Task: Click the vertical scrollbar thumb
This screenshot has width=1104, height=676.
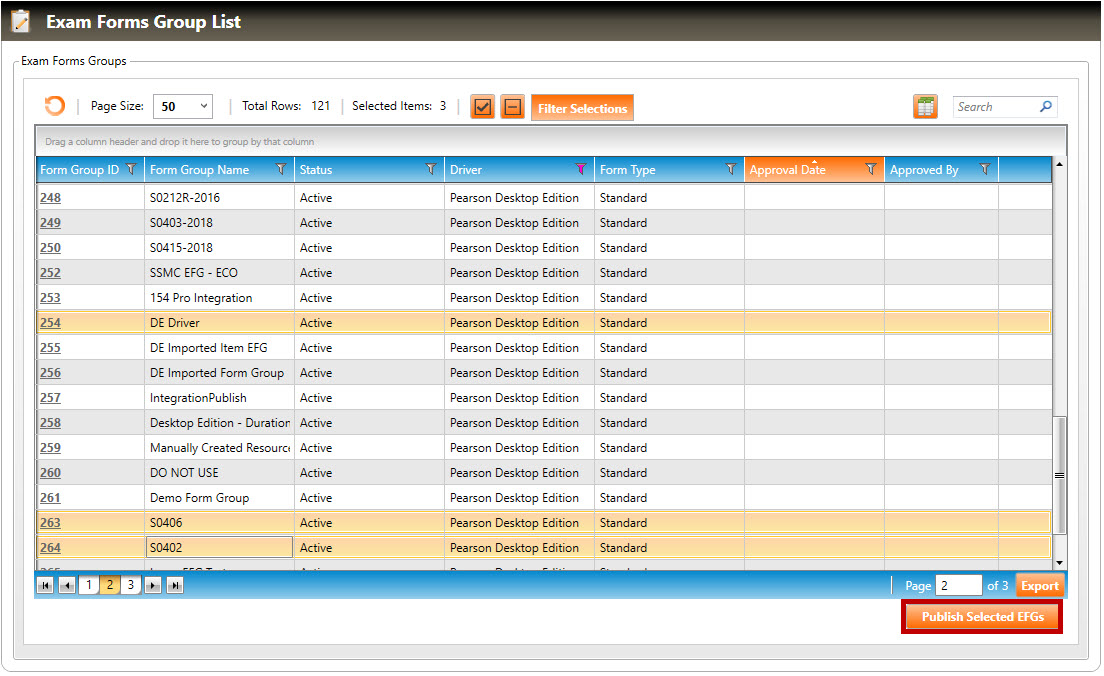Action: 1059,475
